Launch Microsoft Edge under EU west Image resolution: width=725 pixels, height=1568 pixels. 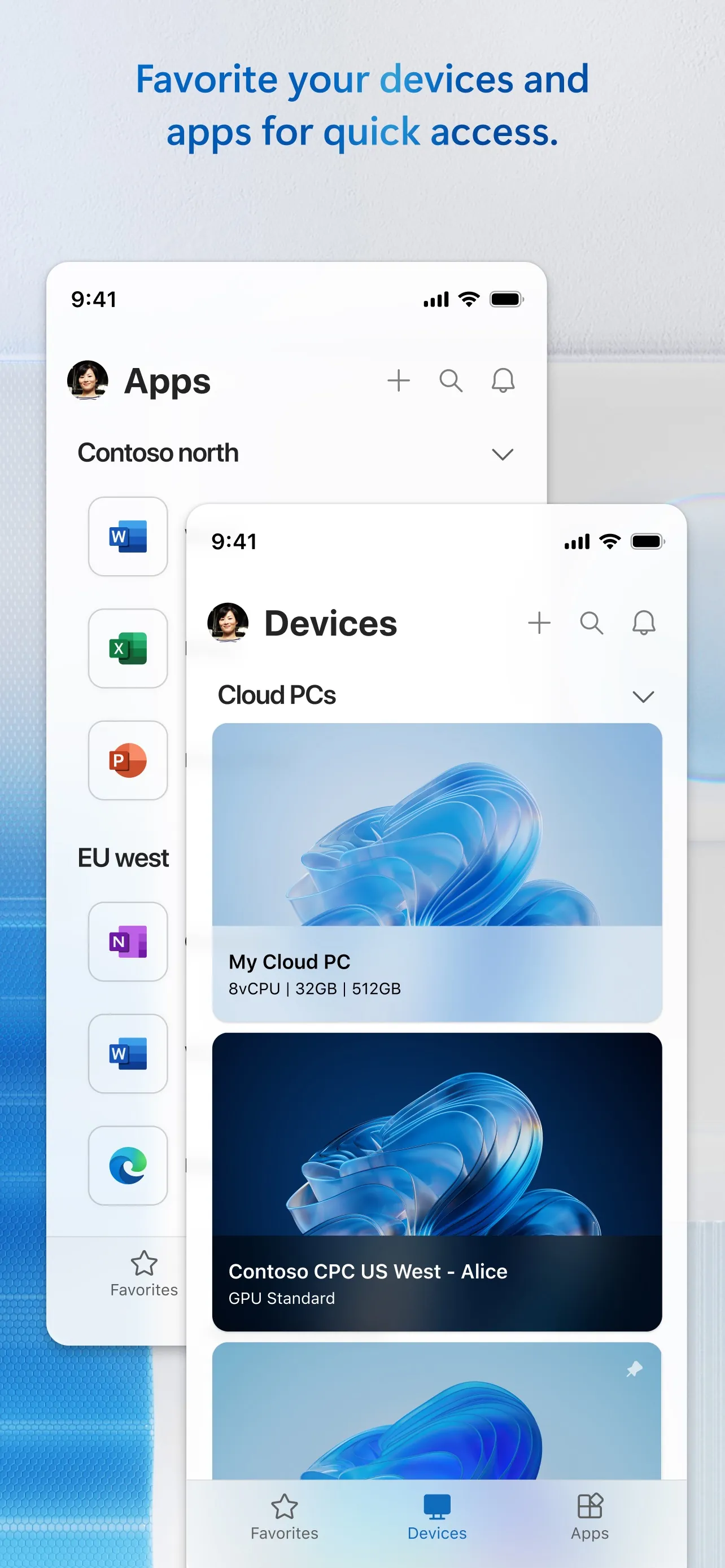click(128, 1166)
